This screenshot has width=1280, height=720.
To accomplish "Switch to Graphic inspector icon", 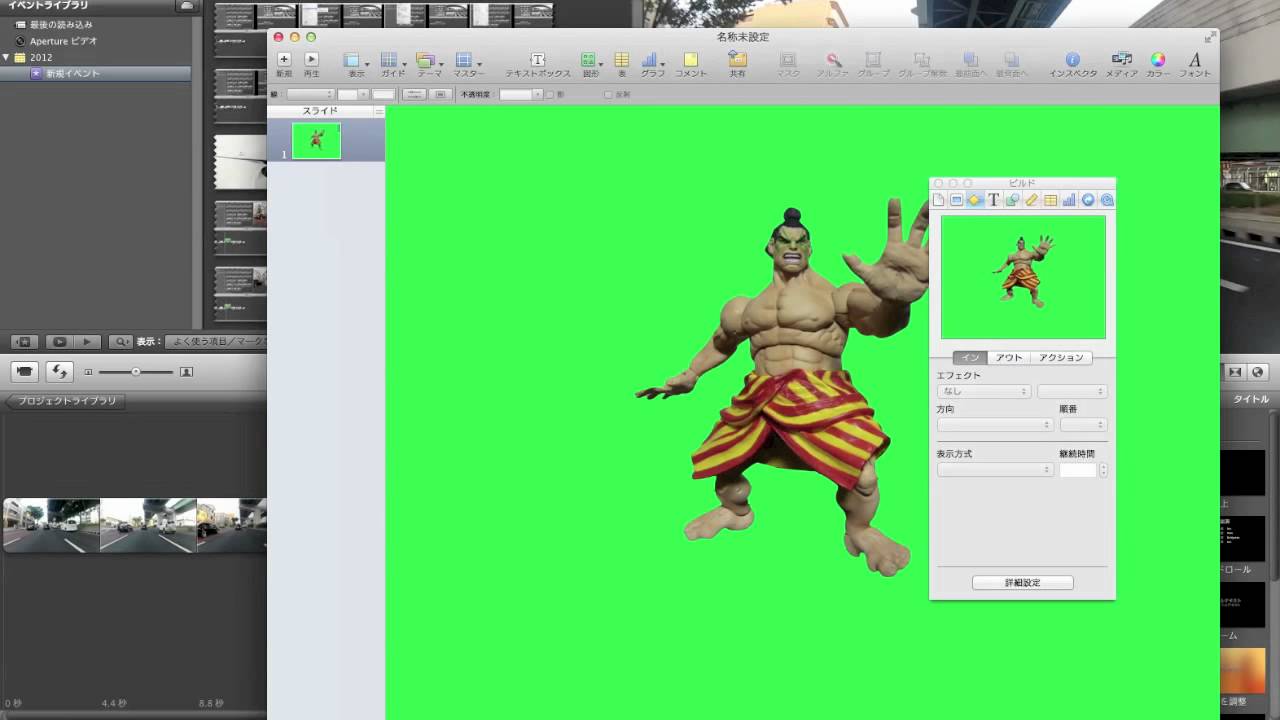I will [1012, 200].
